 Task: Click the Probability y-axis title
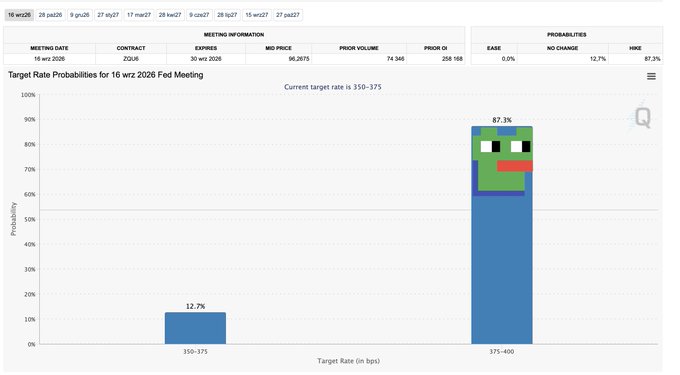coord(13,219)
